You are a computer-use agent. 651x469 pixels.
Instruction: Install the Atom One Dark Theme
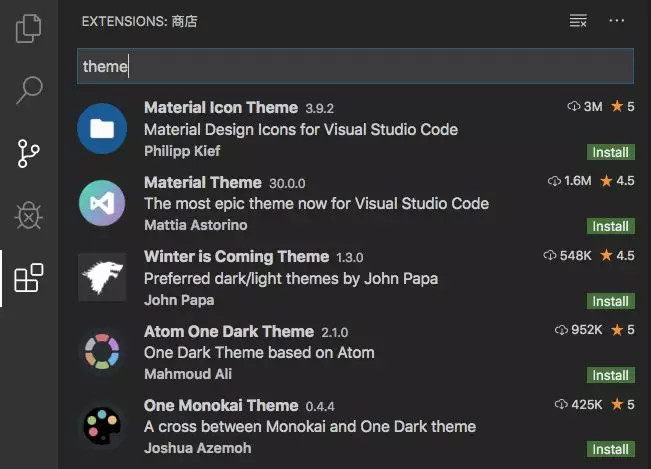tap(610, 375)
